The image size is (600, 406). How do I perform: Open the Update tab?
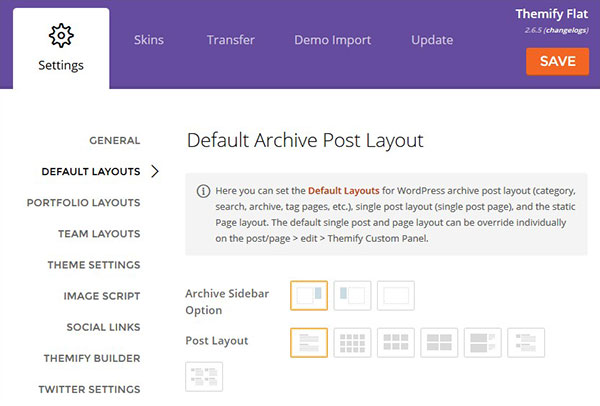click(432, 40)
